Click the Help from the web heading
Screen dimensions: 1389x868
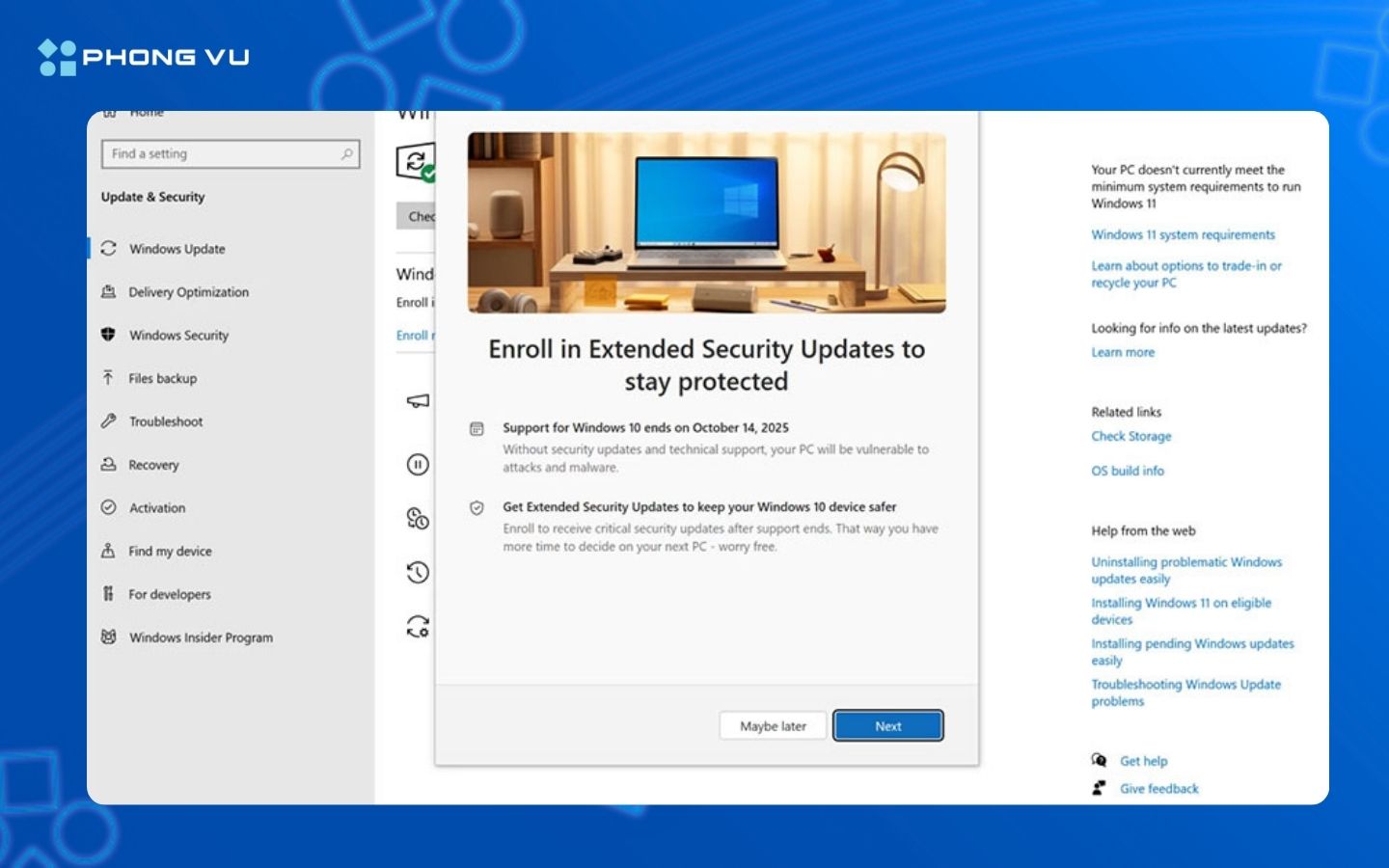1143,531
